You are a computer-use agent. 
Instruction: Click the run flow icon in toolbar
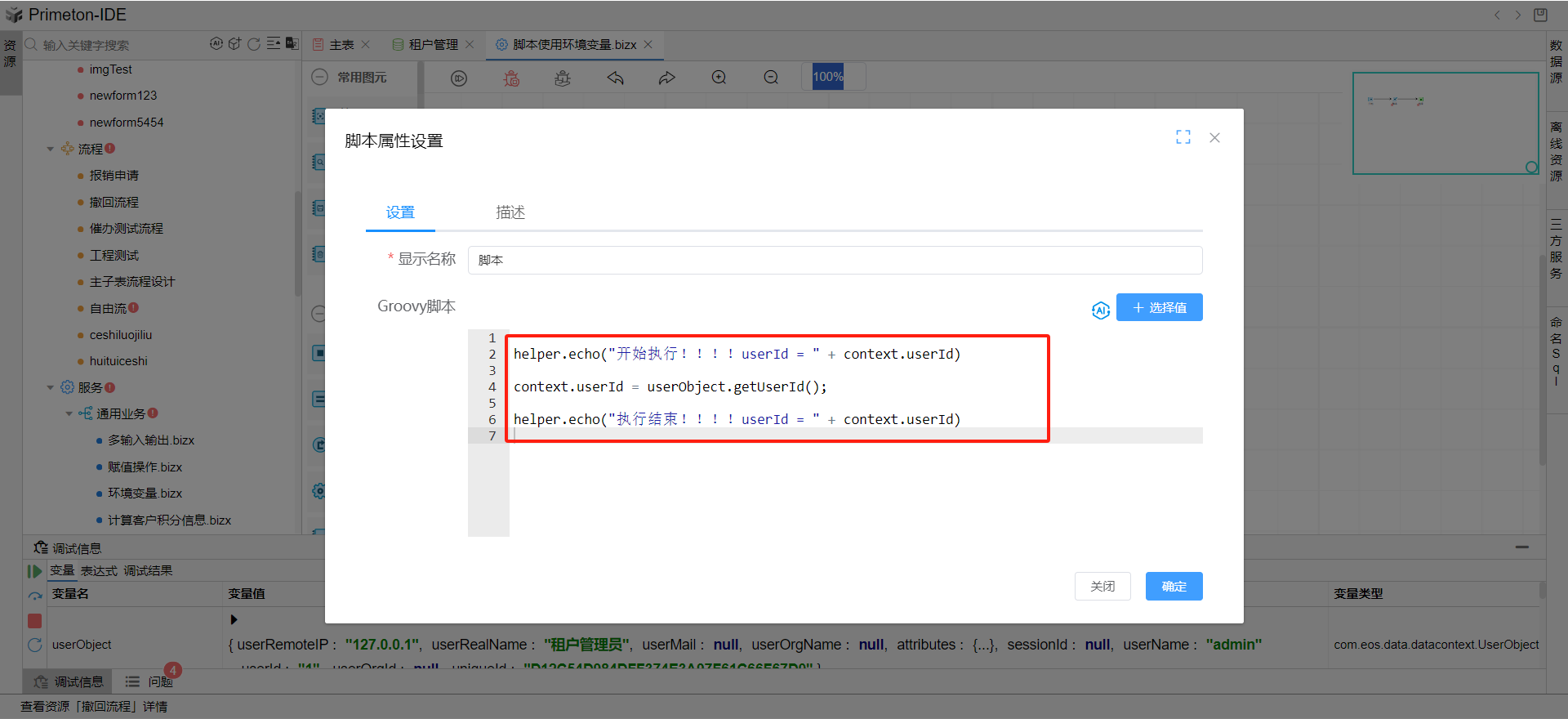click(x=459, y=78)
